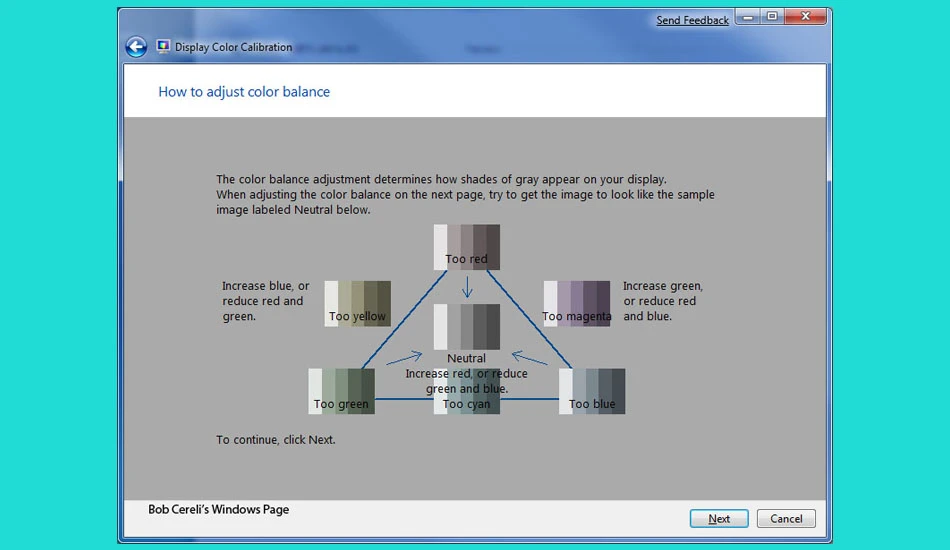This screenshot has height=550, width=950.
Task: Click the How to adjust color balance heading
Action: pos(244,91)
